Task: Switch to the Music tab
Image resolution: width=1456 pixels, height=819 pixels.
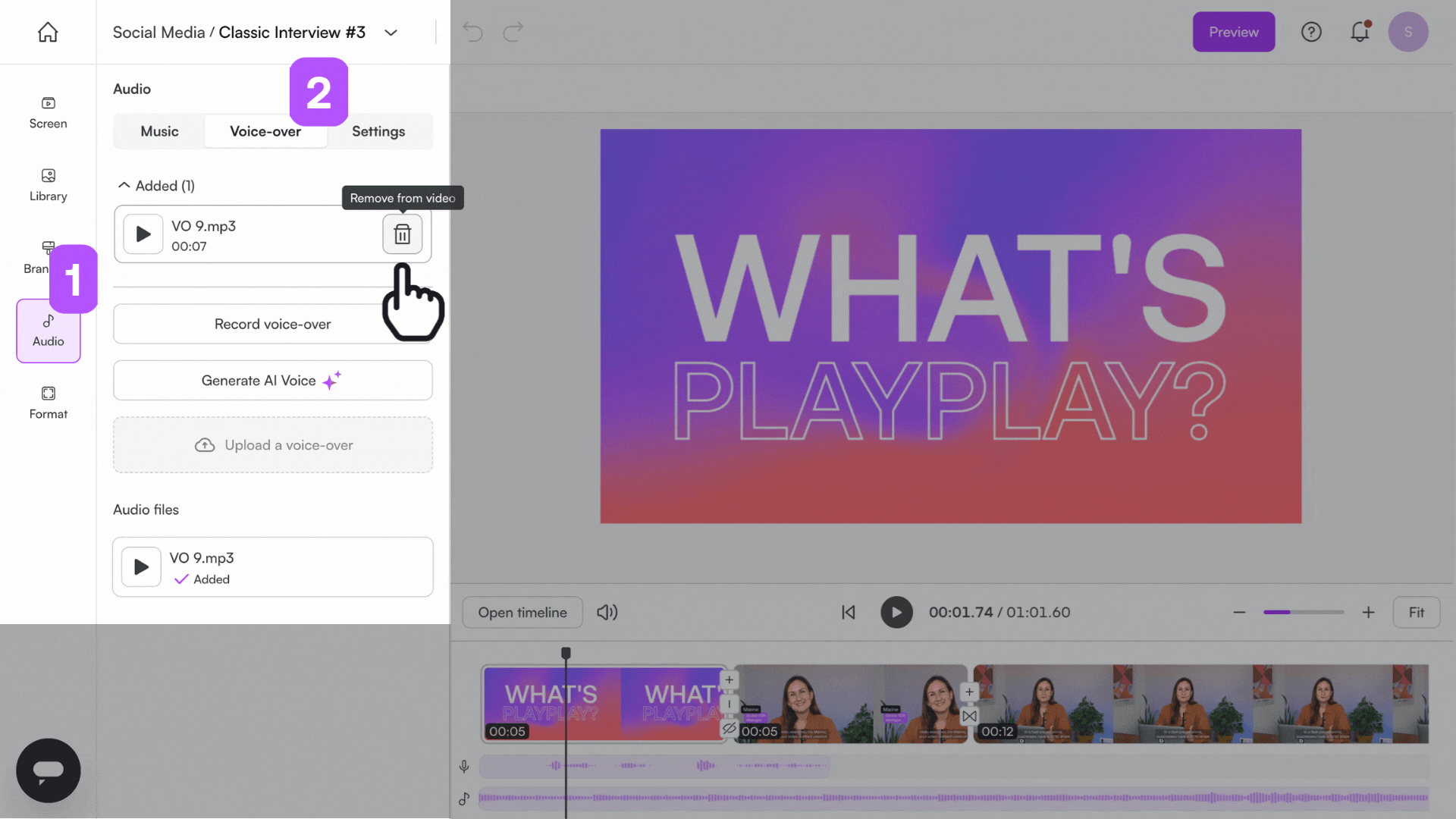Action: 159,131
